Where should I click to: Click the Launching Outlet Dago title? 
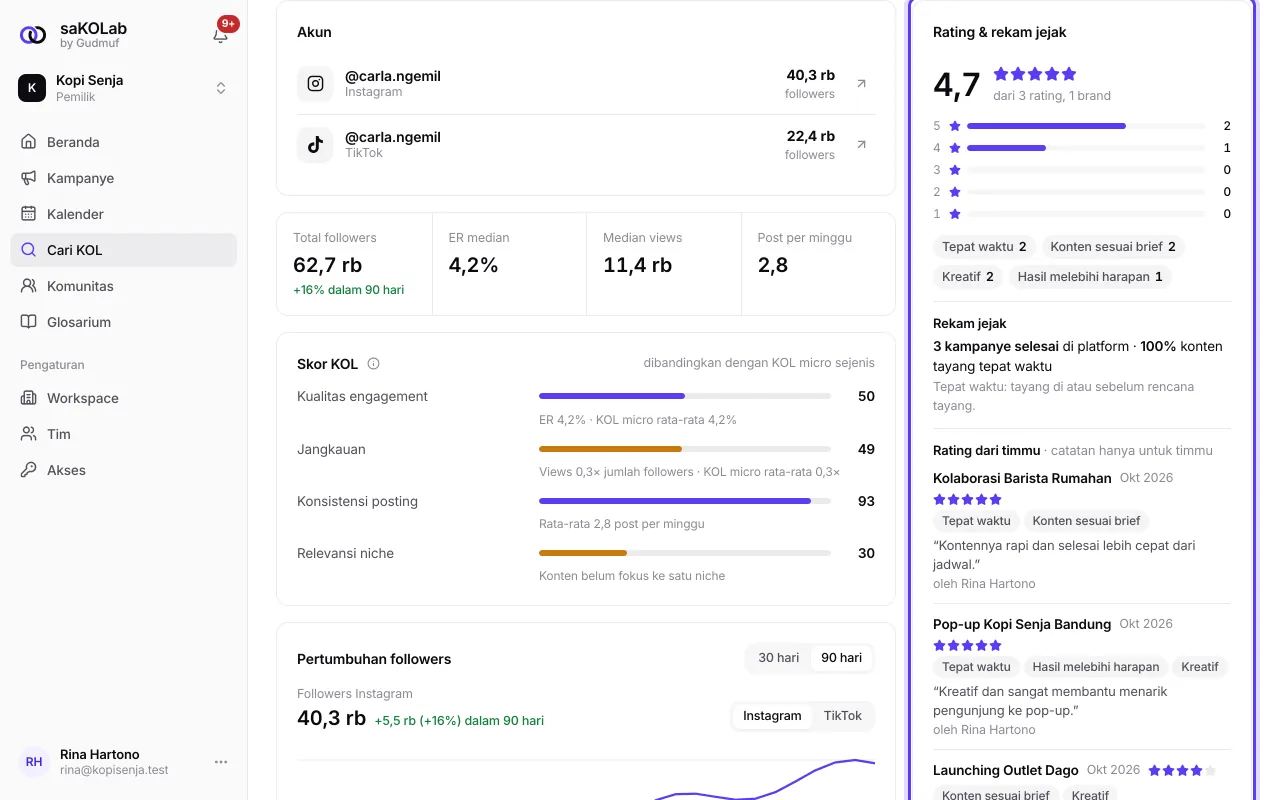click(x=1006, y=770)
